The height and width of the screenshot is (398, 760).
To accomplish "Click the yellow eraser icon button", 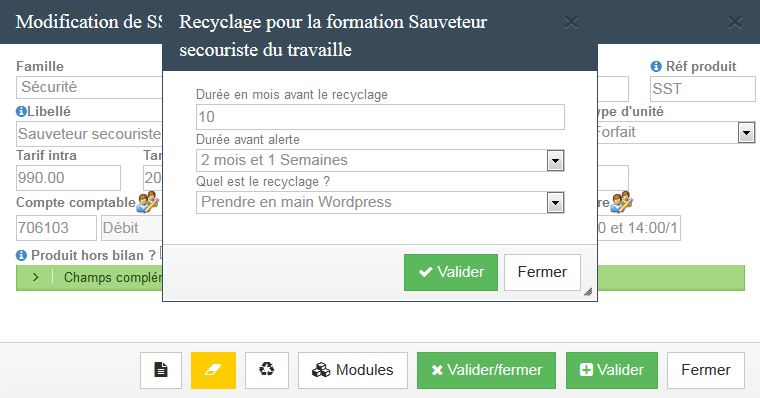I will coord(213,370).
